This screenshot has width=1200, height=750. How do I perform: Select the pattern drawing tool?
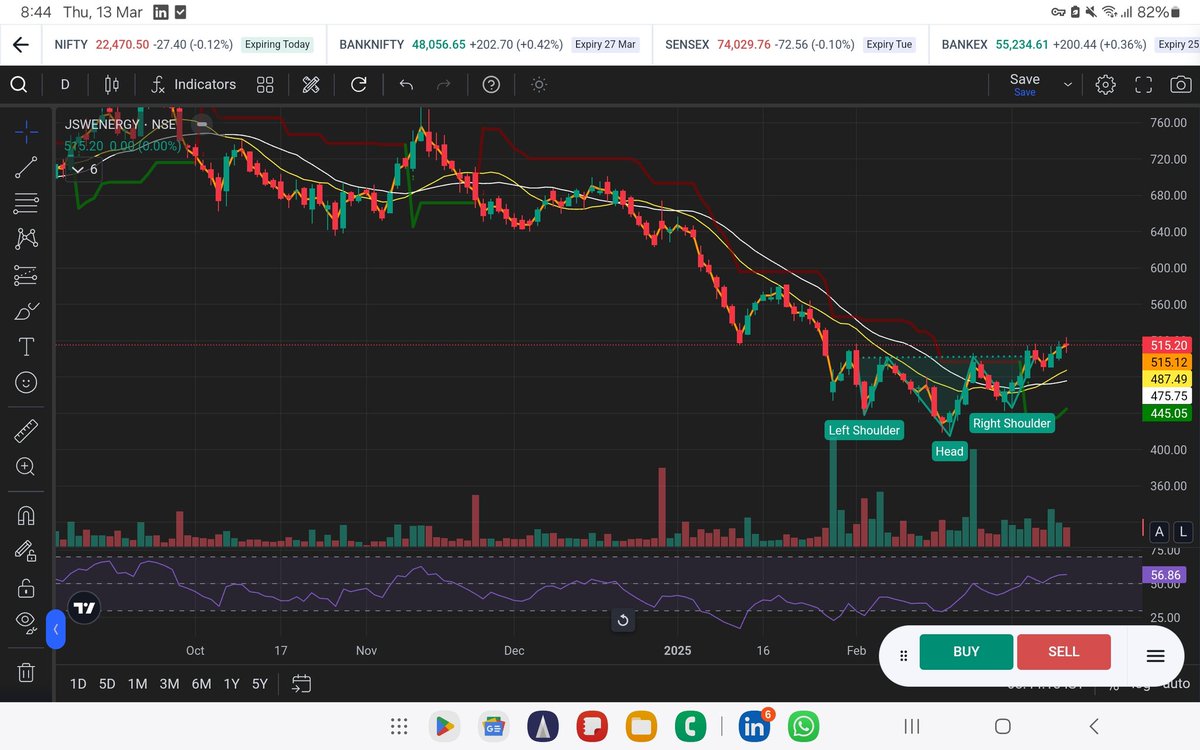coord(27,239)
